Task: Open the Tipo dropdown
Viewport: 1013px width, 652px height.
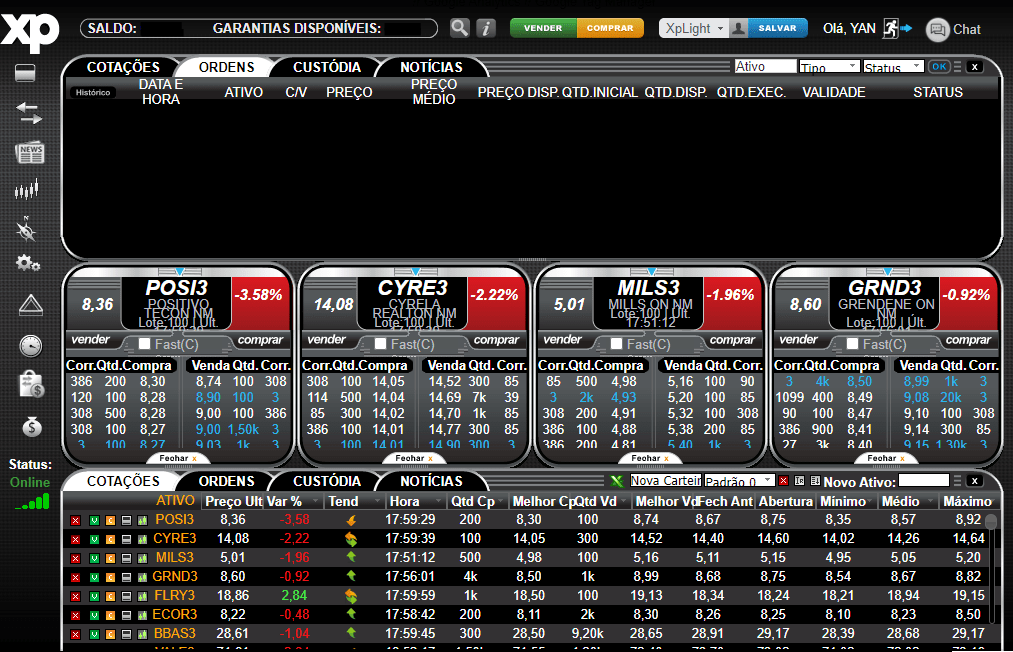Action: point(828,65)
